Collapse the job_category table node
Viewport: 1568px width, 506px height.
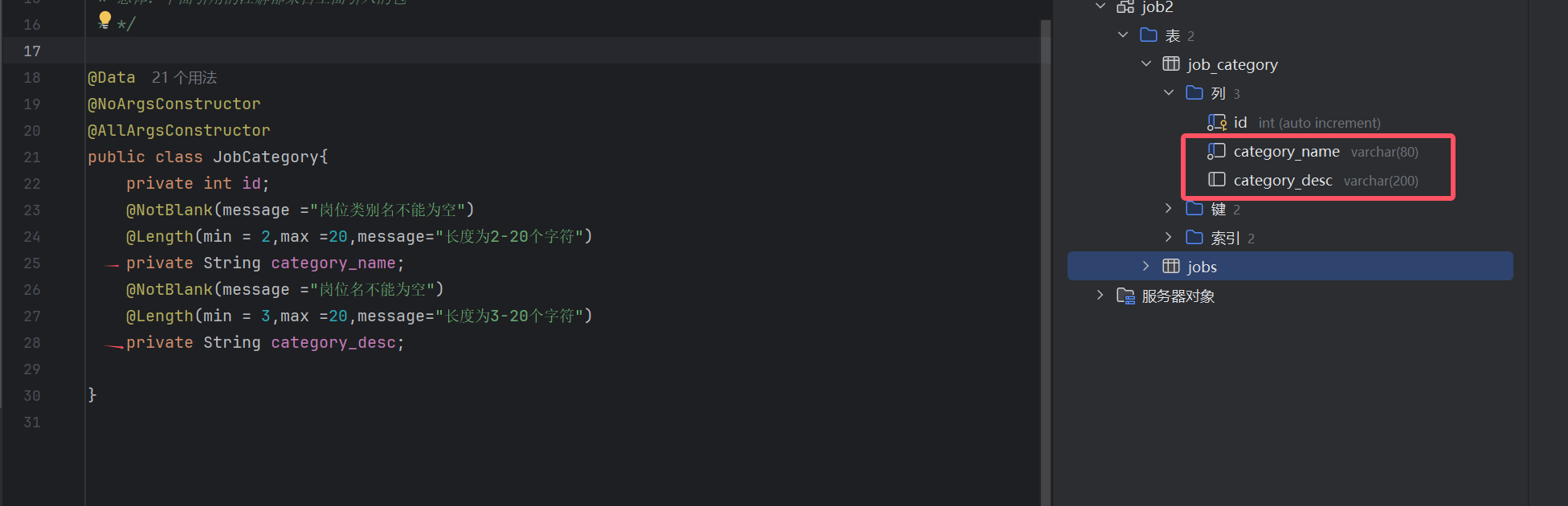click(1146, 64)
